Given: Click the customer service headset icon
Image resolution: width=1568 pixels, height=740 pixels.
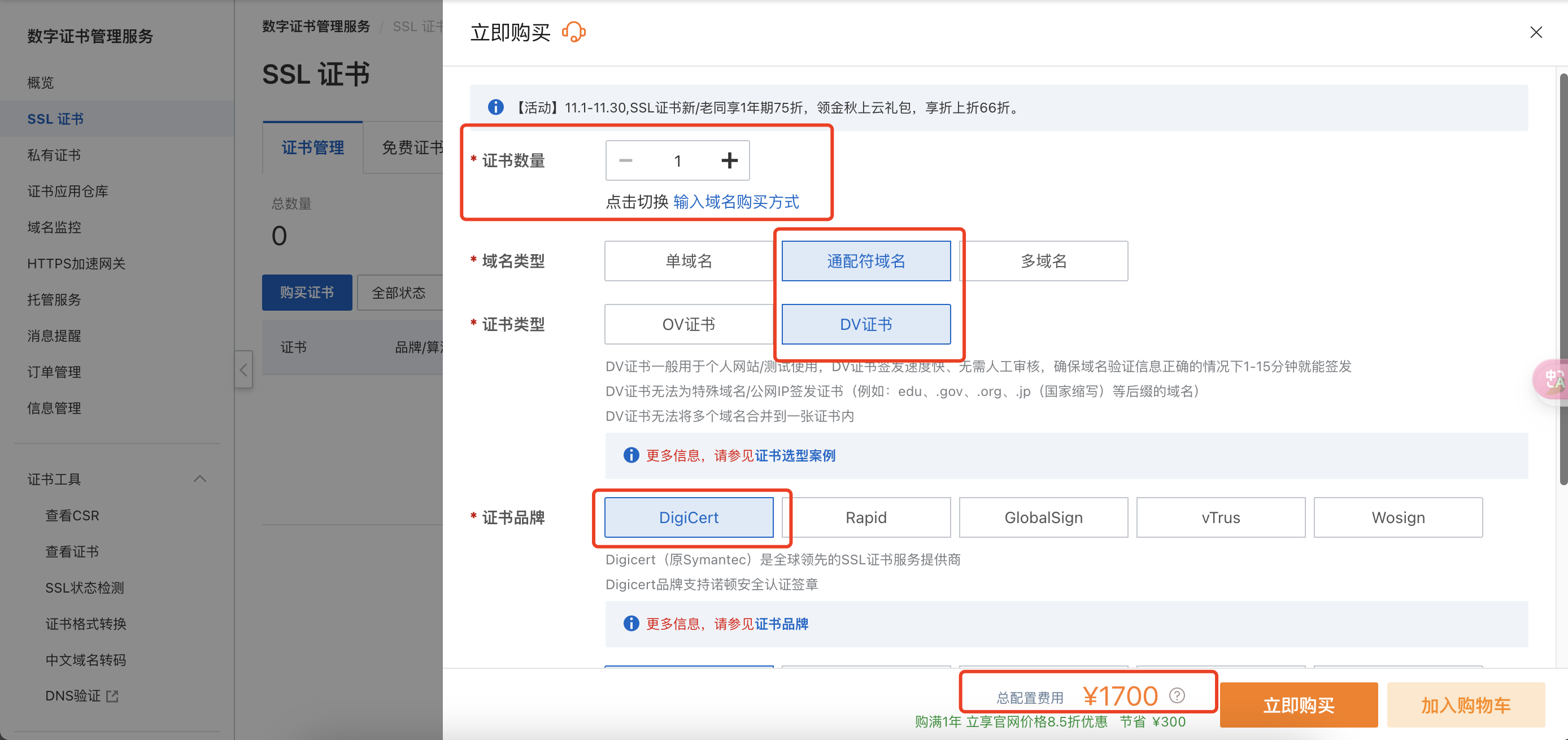Looking at the screenshot, I should pos(573,32).
